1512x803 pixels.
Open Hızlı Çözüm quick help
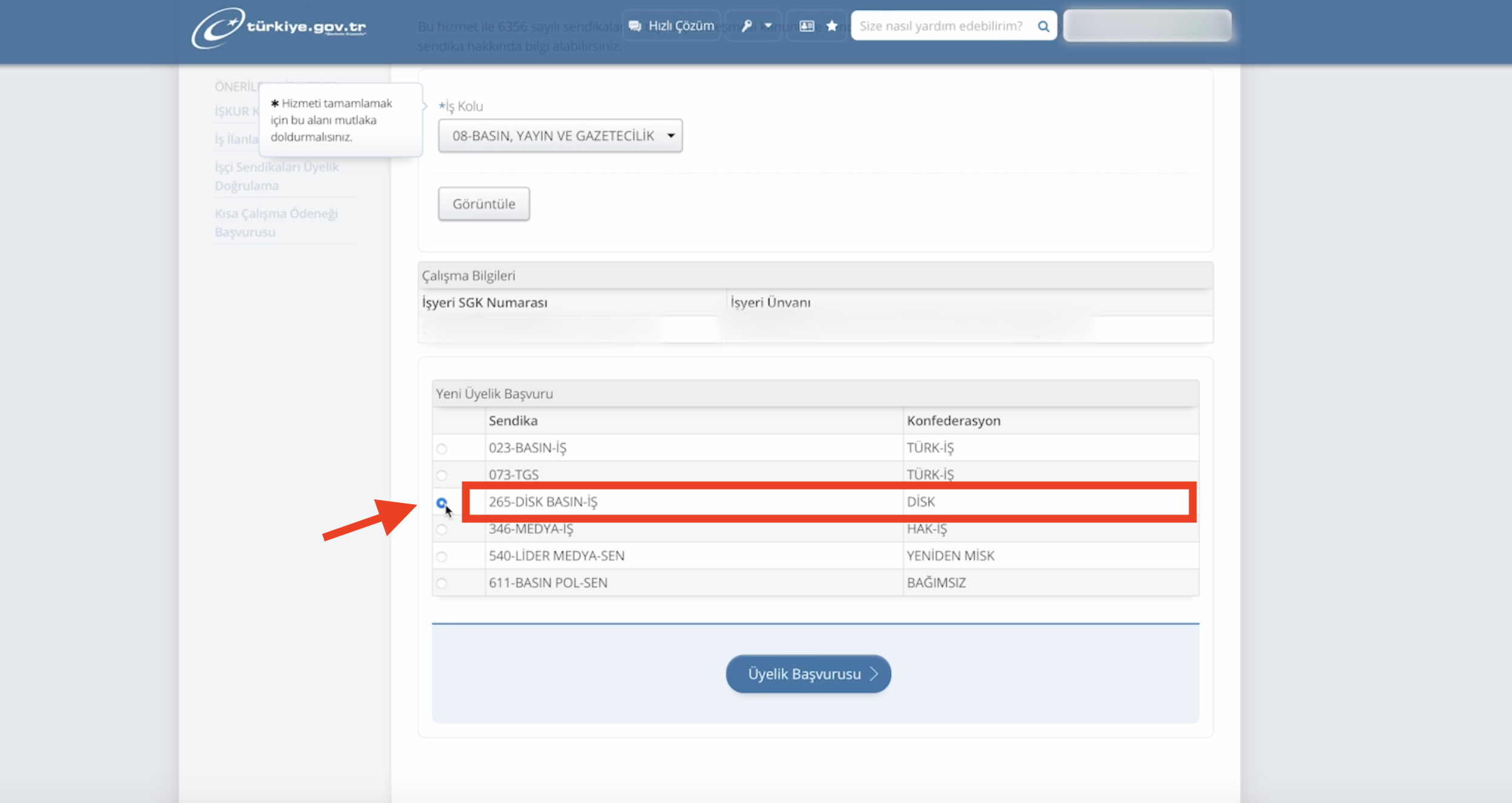(671, 25)
